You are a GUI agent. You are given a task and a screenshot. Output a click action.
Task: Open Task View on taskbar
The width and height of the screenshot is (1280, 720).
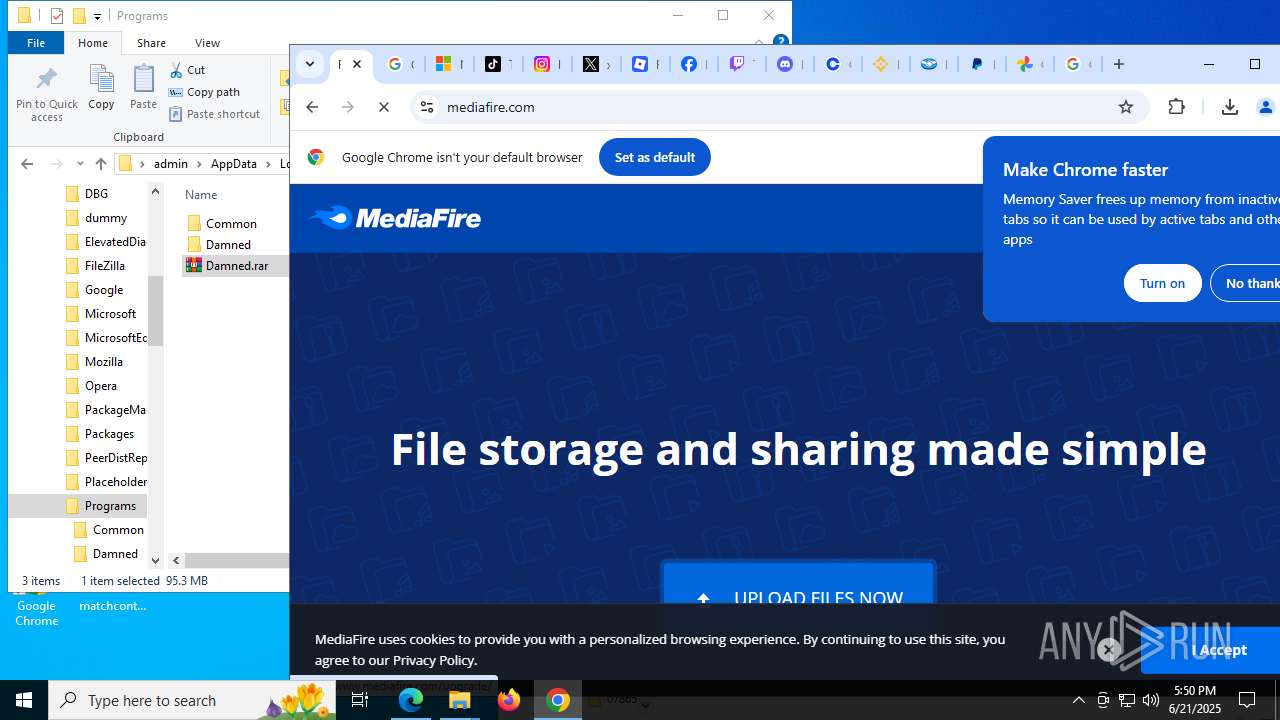coord(360,700)
